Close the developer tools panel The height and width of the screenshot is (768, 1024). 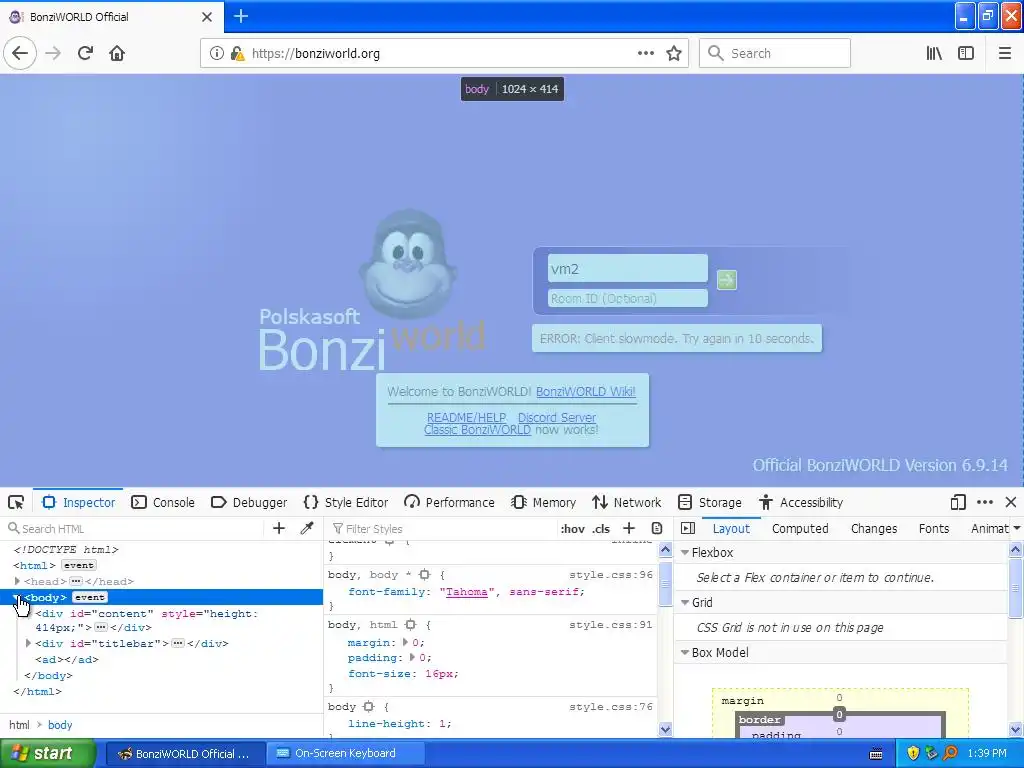(1011, 502)
